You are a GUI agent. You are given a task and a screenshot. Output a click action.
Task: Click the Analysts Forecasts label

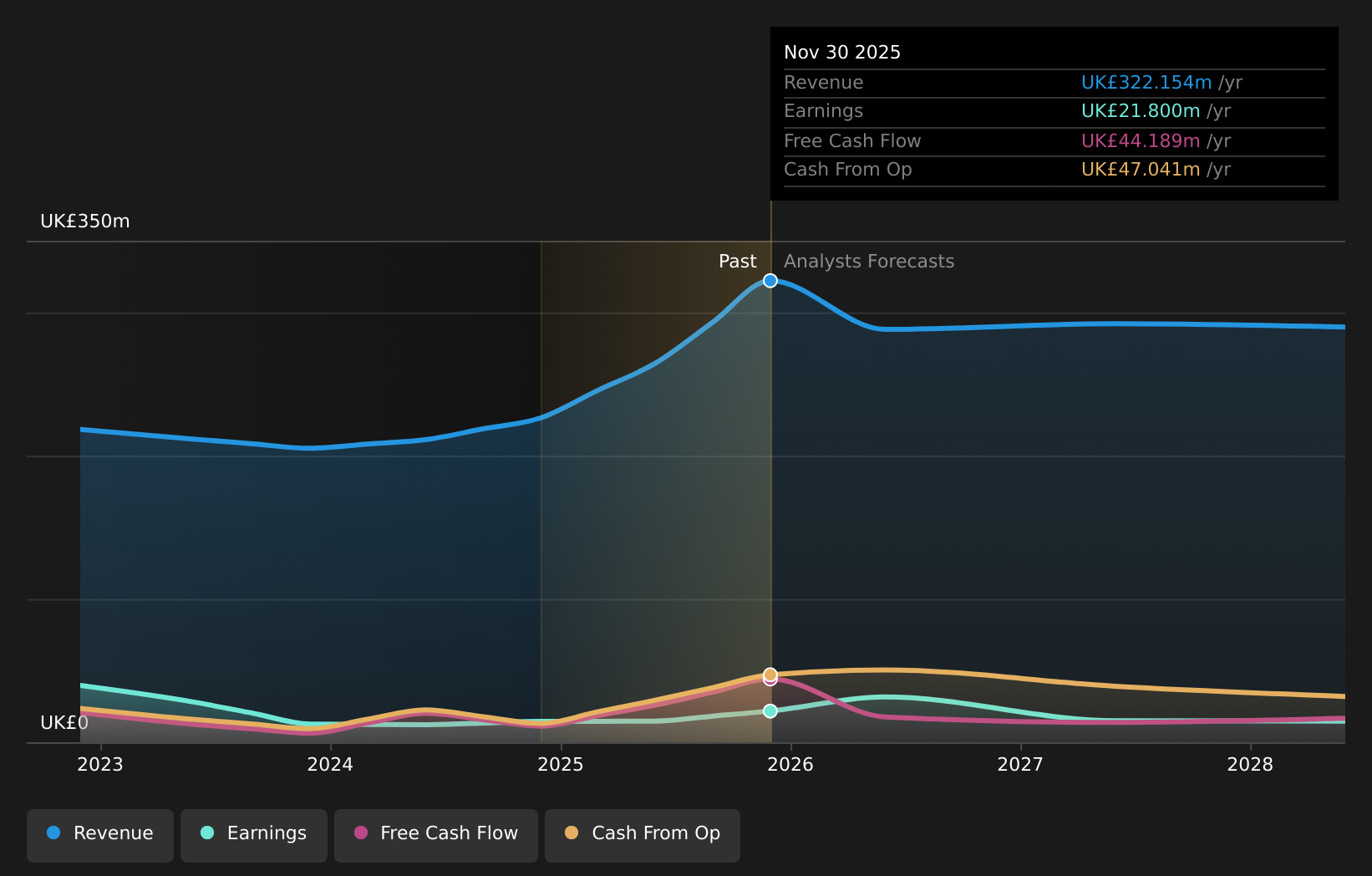(869, 262)
